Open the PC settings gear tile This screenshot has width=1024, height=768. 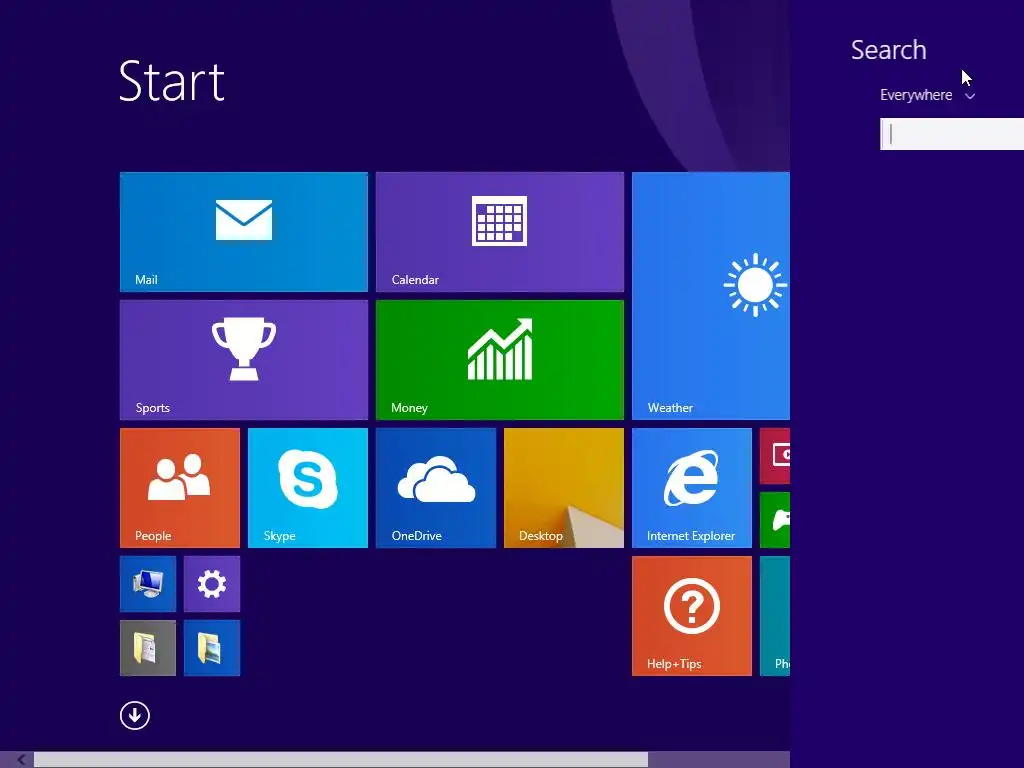tap(212, 584)
